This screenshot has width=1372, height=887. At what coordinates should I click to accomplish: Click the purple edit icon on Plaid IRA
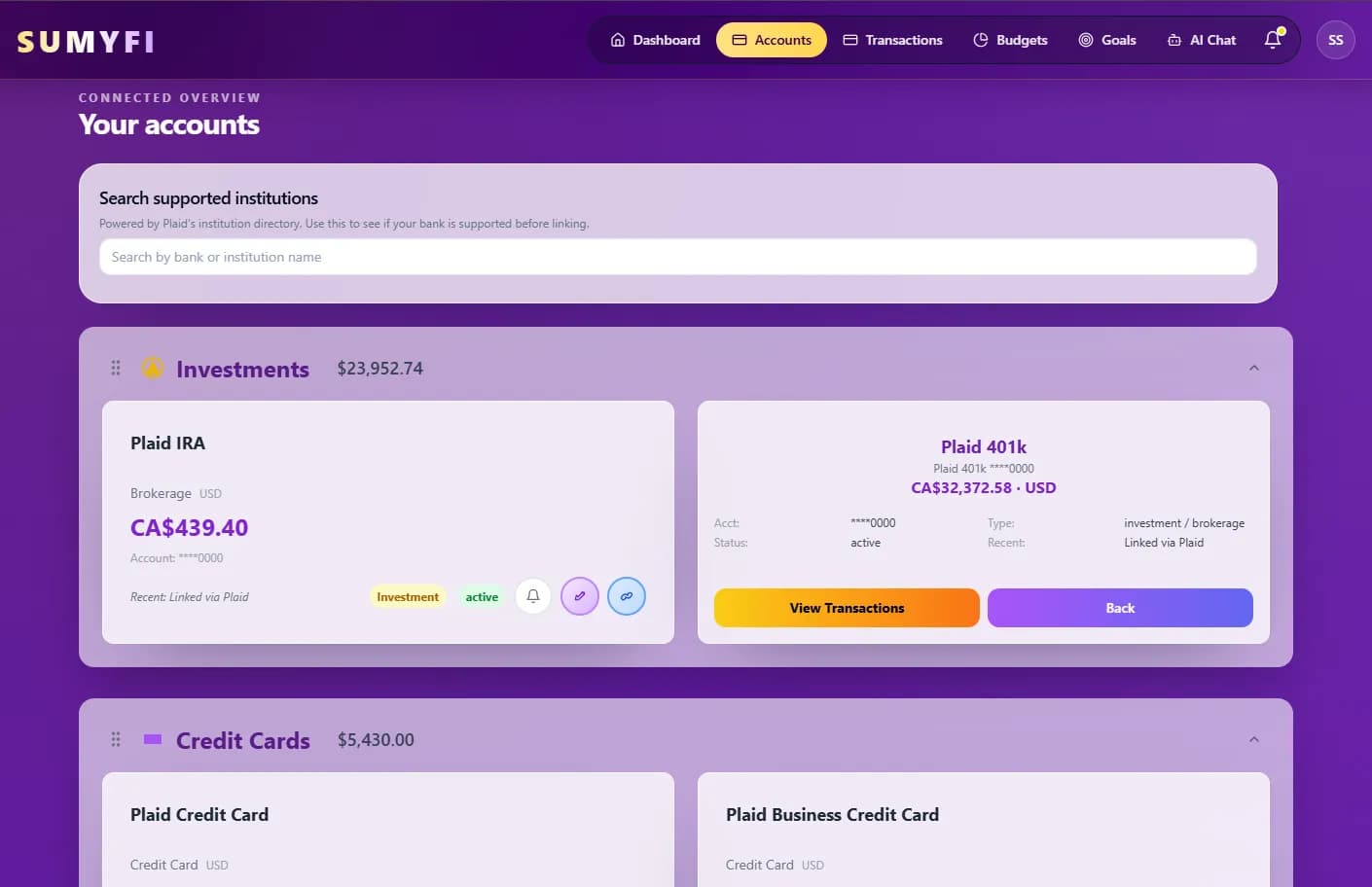pyautogui.click(x=580, y=596)
